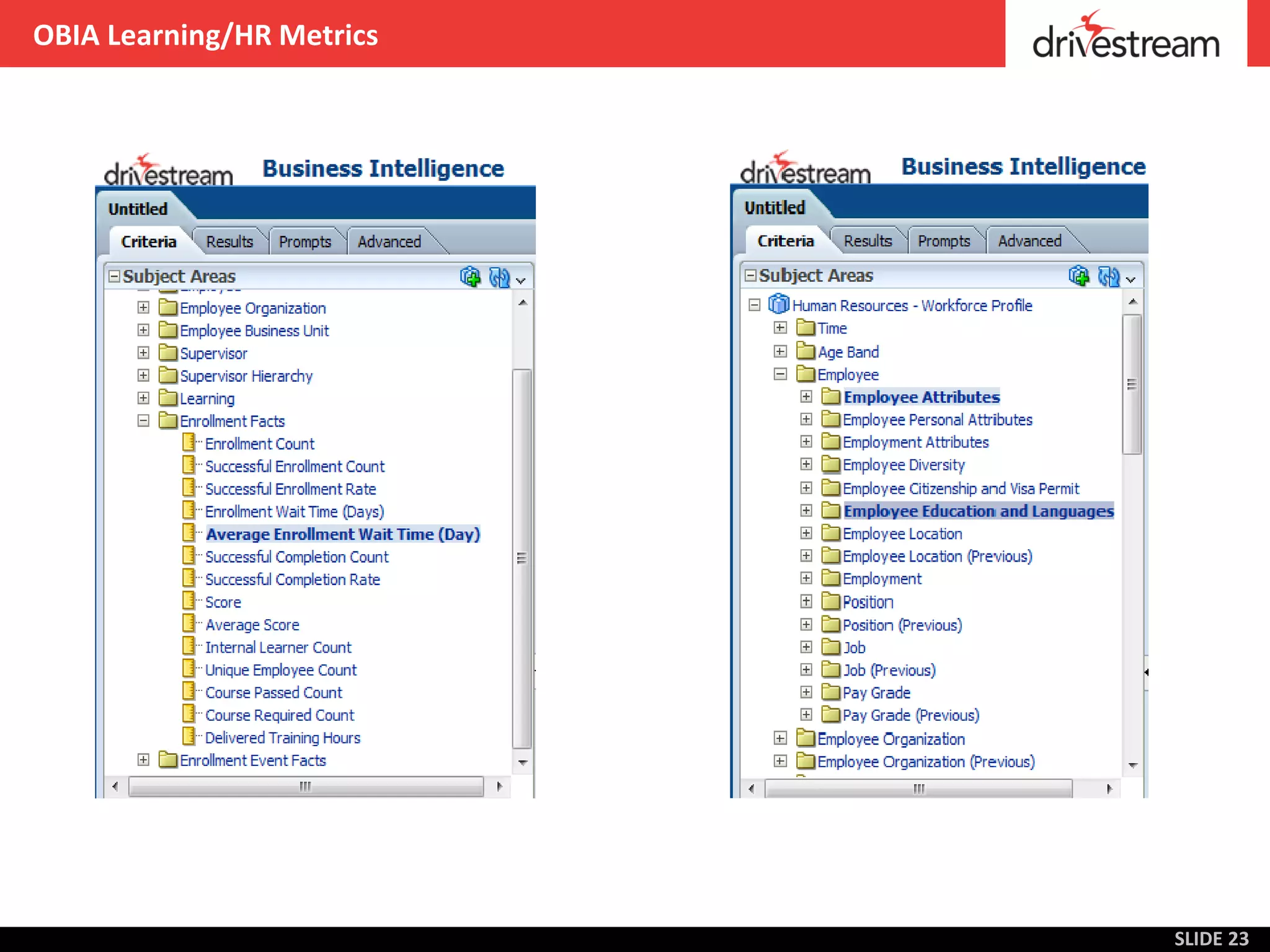The height and width of the screenshot is (952, 1270).
Task: Click the Pay Grade folder icon
Action: [x=831, y=691]
